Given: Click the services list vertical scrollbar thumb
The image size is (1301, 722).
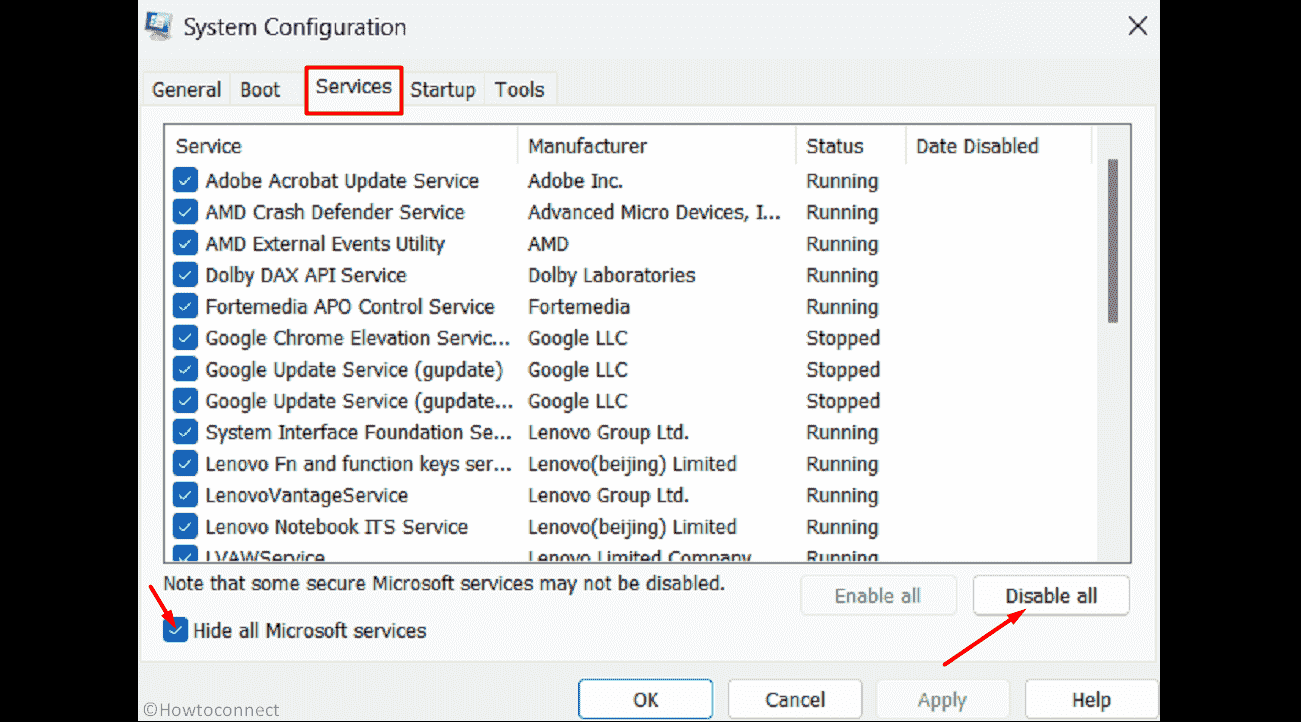Looking at the screenshot, I should (1113, 241).
